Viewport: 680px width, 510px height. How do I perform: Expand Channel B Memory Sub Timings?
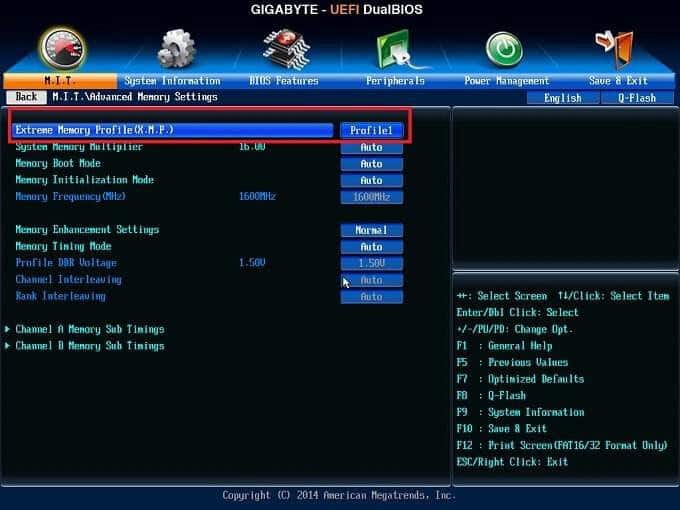click(x=90, y=346)
